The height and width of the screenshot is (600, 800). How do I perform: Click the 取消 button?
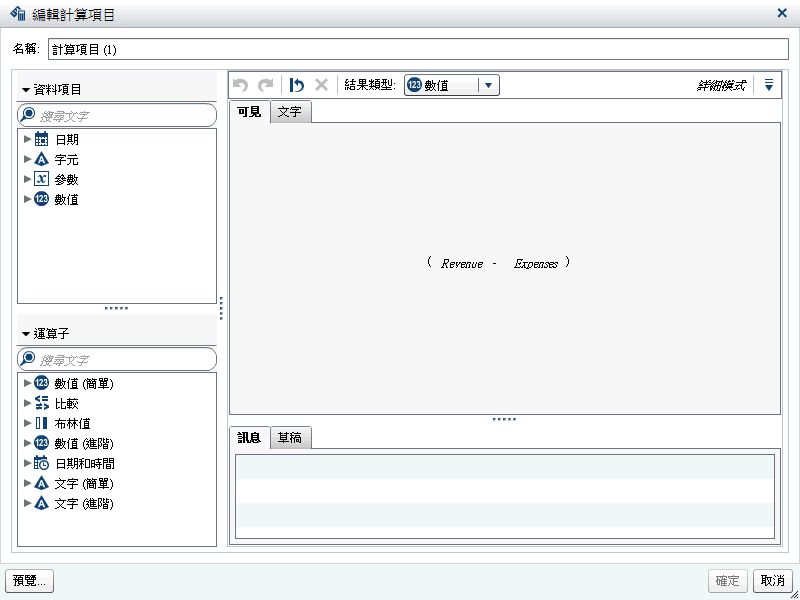tap(773, 581)
